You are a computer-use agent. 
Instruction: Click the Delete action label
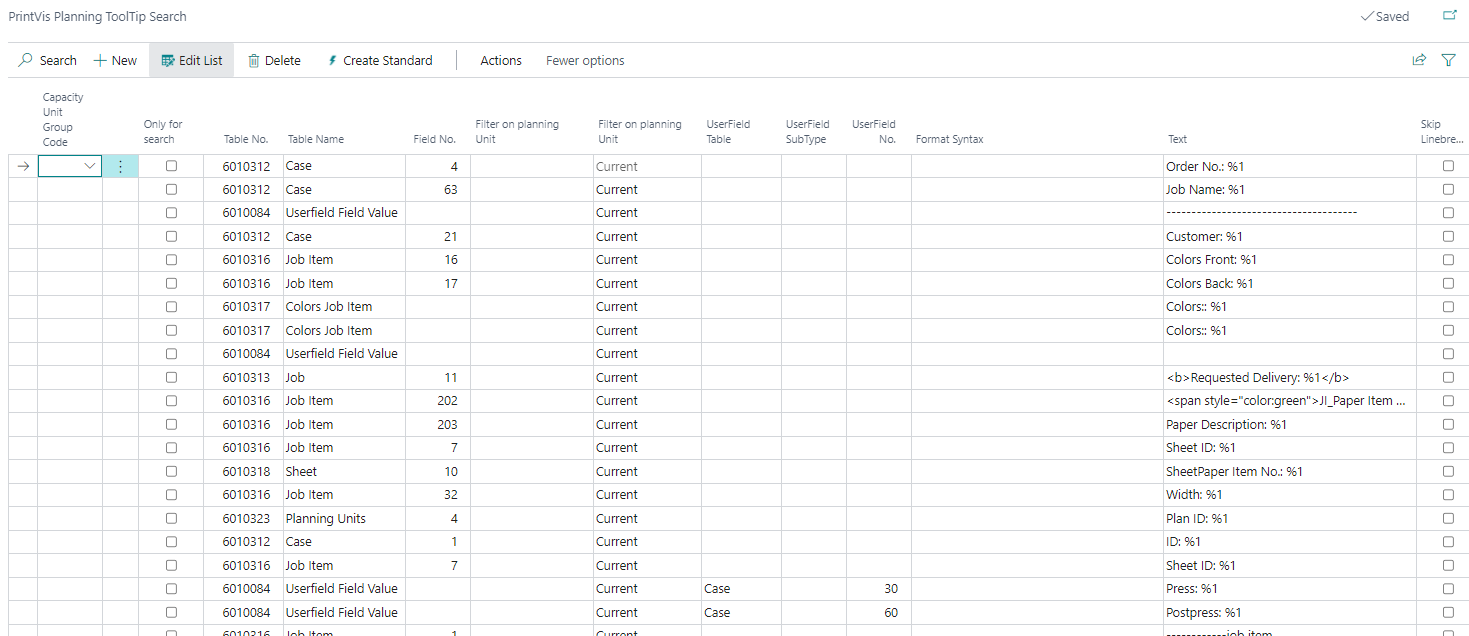pos(283,61)
